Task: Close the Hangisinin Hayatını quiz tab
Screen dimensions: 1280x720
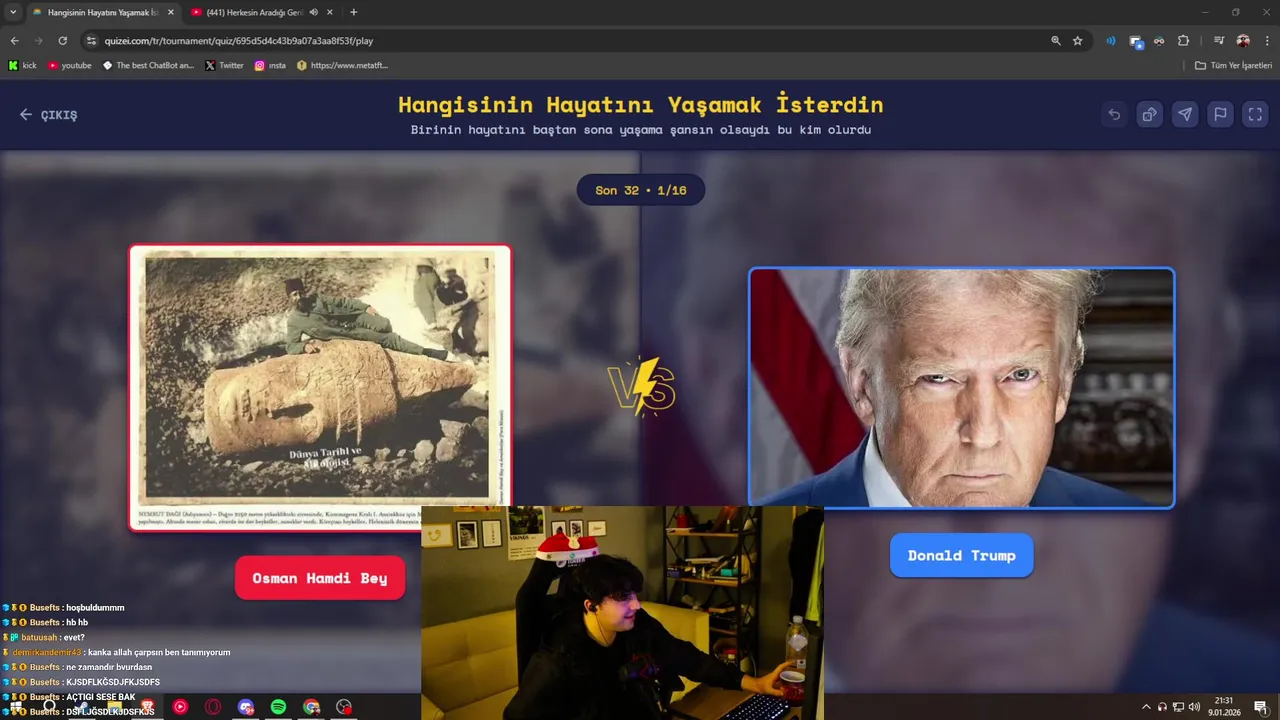Action: (x=170, y=12)
